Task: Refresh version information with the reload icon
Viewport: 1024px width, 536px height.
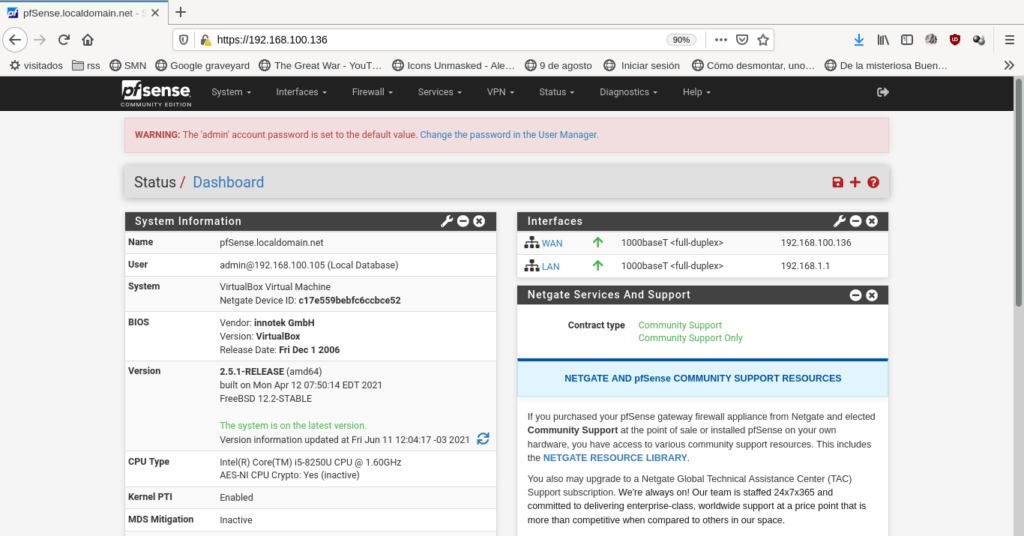Action: (x=483, y=439)
